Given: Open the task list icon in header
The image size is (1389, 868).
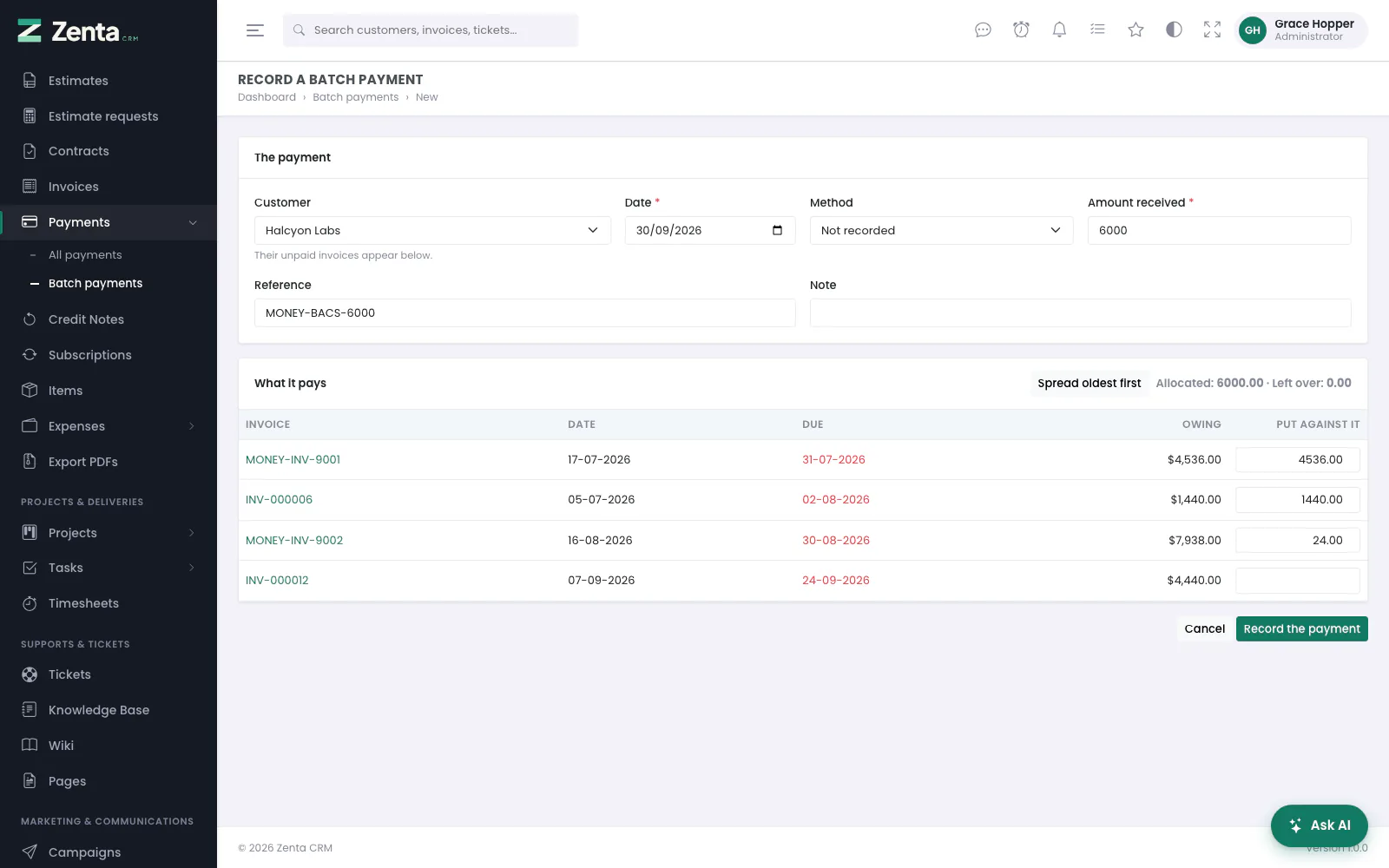Looking at the screenshot, I should 1097,30.
